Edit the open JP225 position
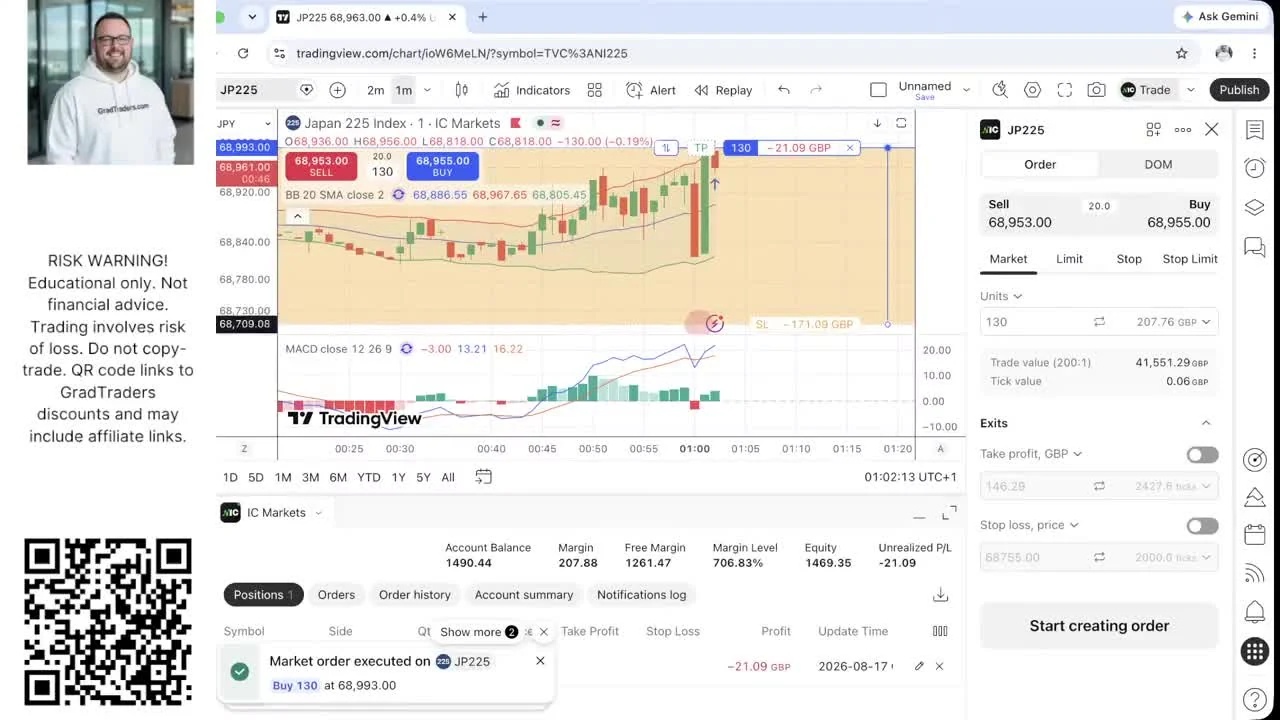Image resolution: width=1280 pixels, height=720 pixels. [919, 666]
